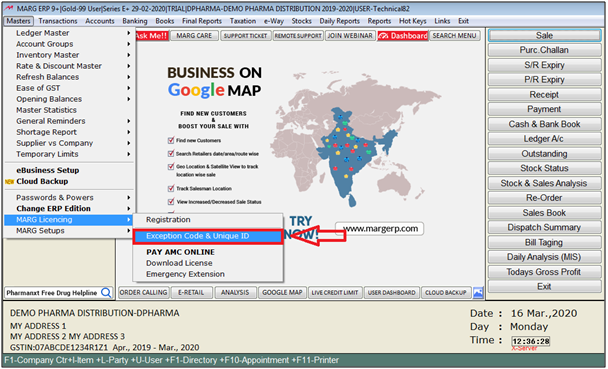This screenshot has width=608, height=369.
Task: Click the Pharmanxt helpline search magnifier icon
Action: [x=106, y=293]
